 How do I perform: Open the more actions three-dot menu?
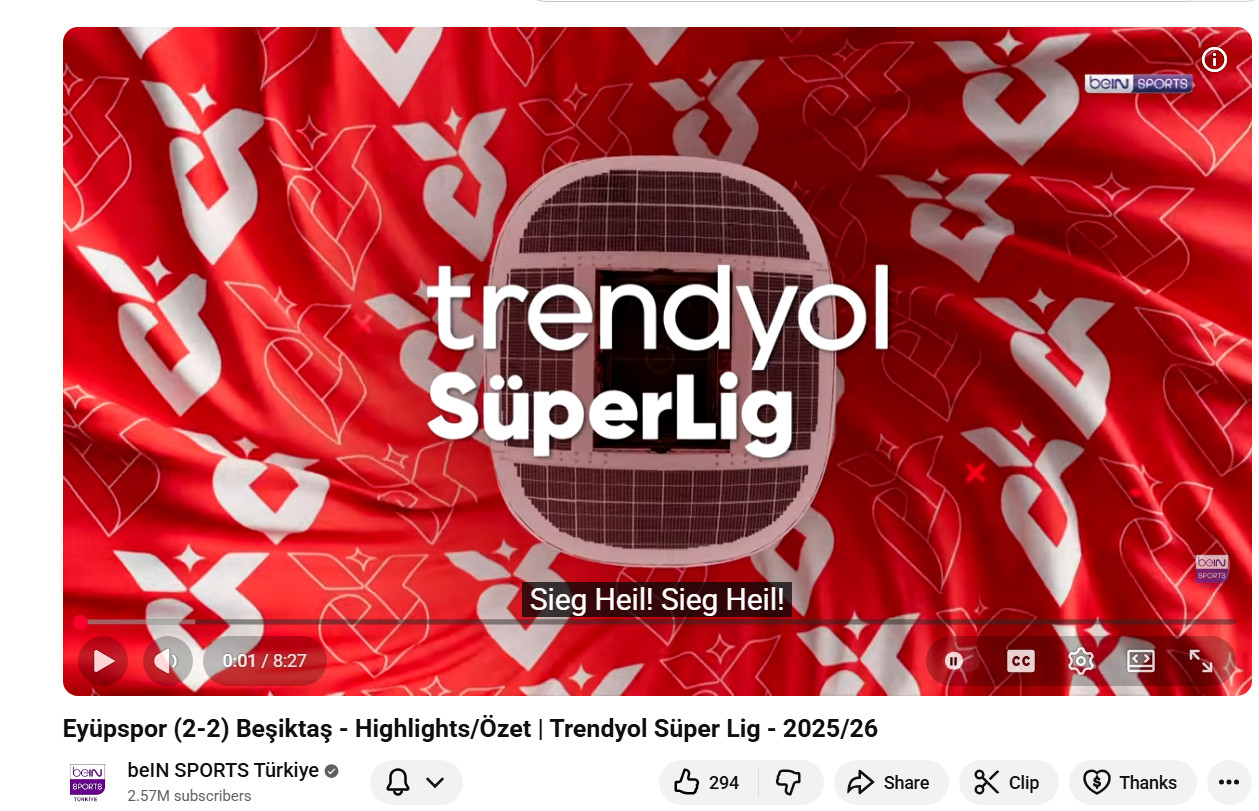pyautogui.click(x=1229, y=783)
